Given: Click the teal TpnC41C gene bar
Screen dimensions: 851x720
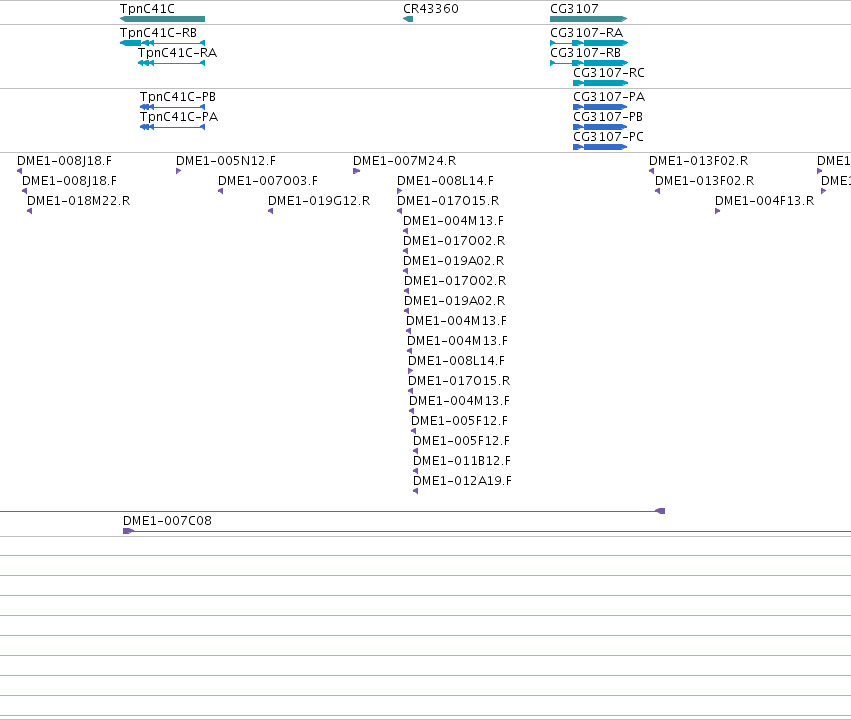Looking at the screenshot, I should pyautogui.click(x=162, y=19).
